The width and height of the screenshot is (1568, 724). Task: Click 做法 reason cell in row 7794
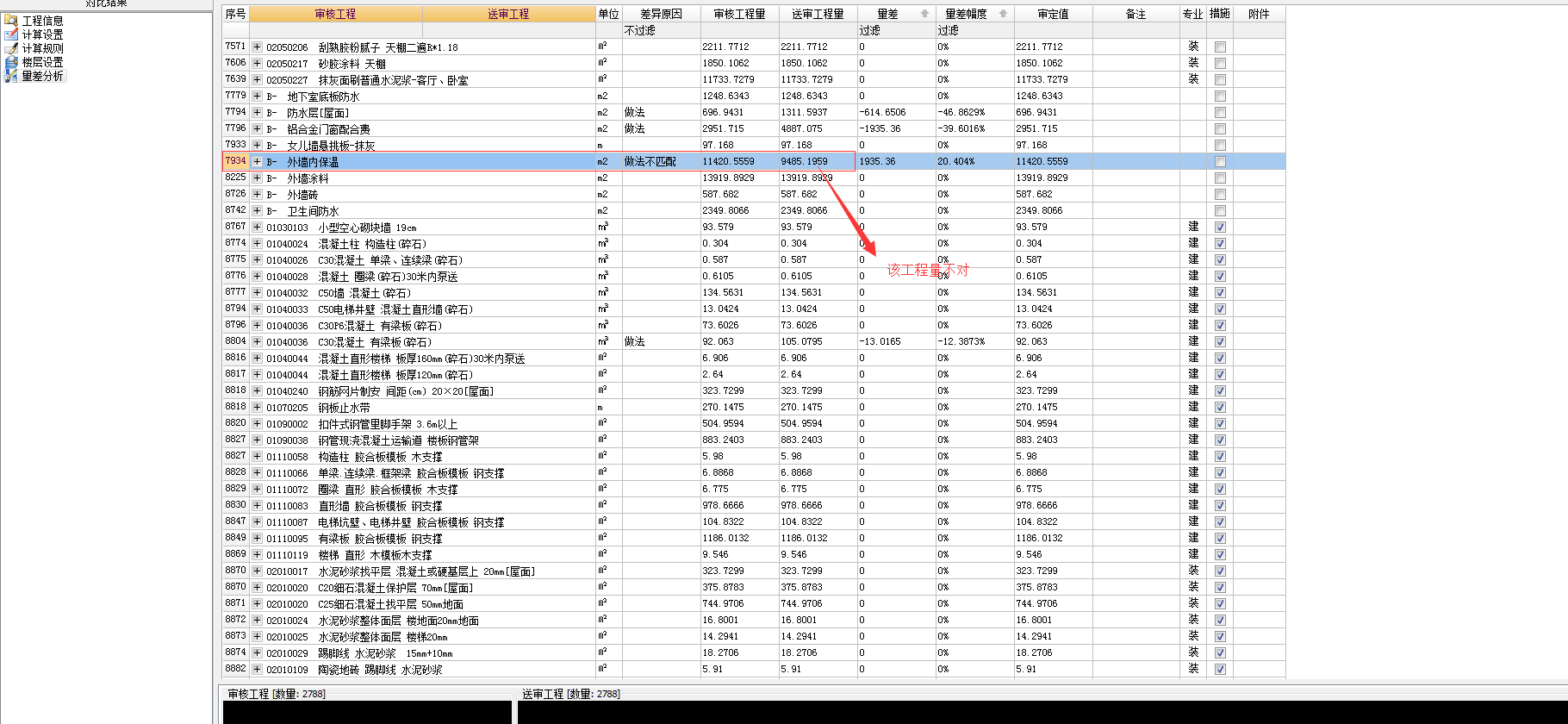click(x=661, y=113)
